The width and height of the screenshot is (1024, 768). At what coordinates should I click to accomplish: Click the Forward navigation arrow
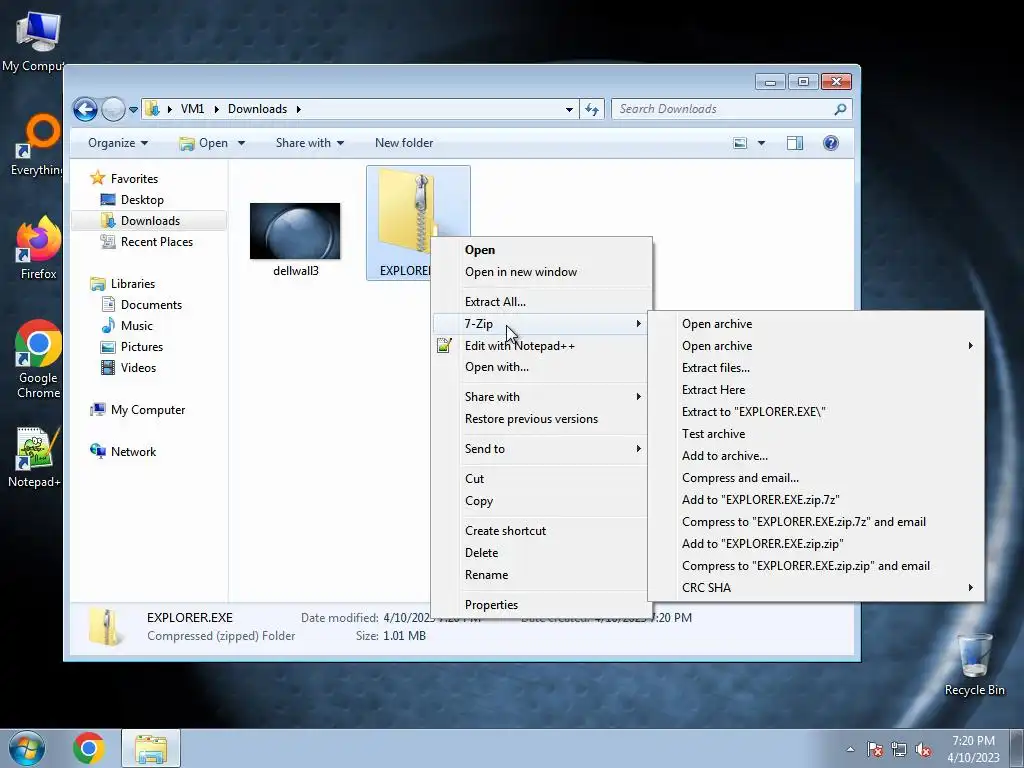[x=113, y=109]
